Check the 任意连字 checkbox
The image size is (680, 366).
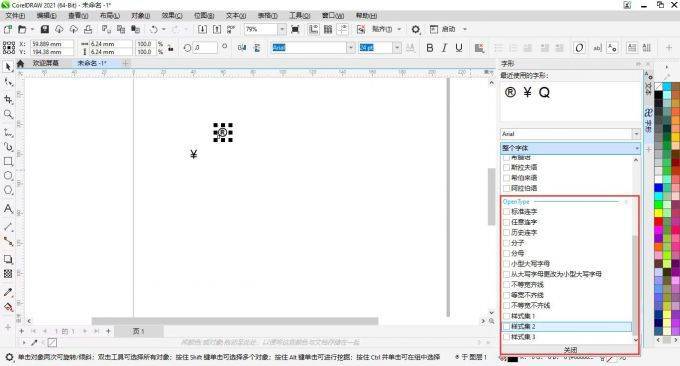pyautogui.click(x=506, y=222)
